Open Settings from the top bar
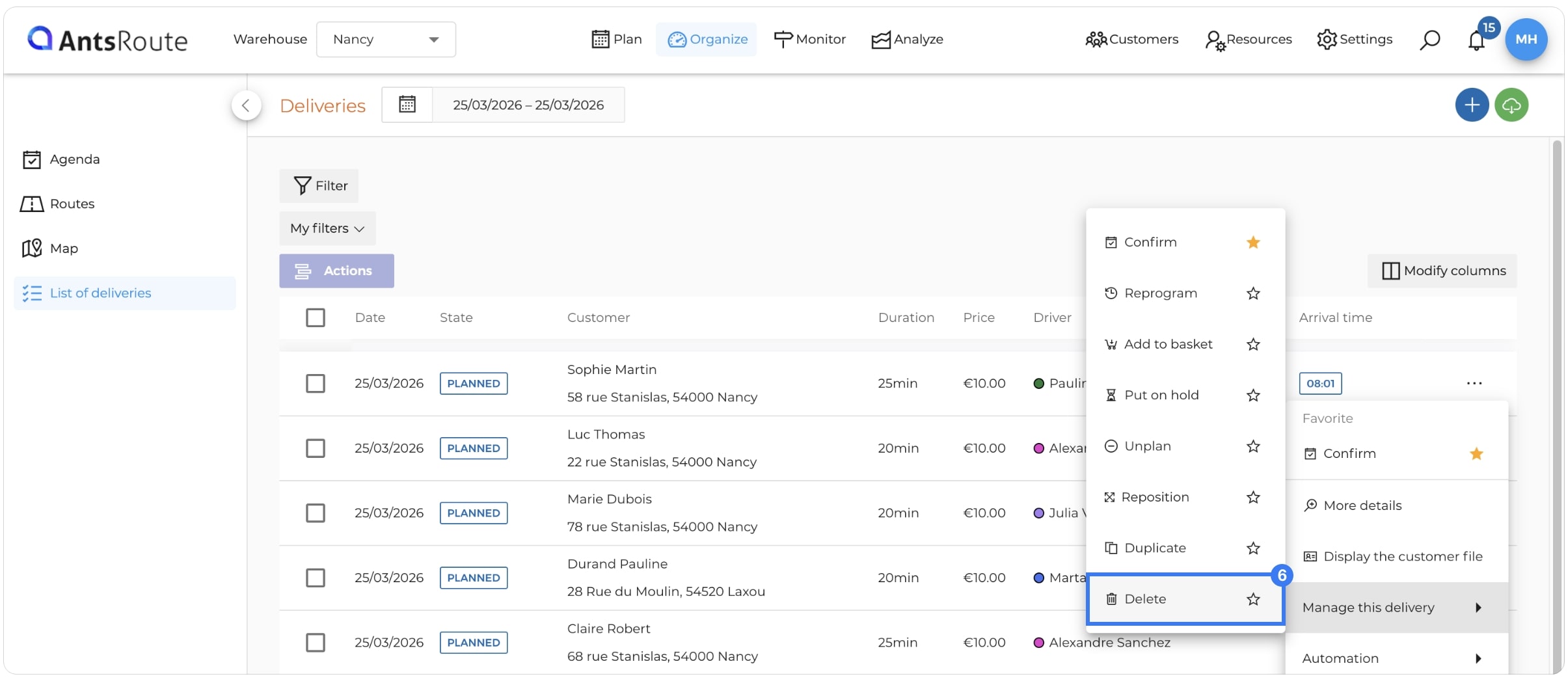 (1355, 39)
